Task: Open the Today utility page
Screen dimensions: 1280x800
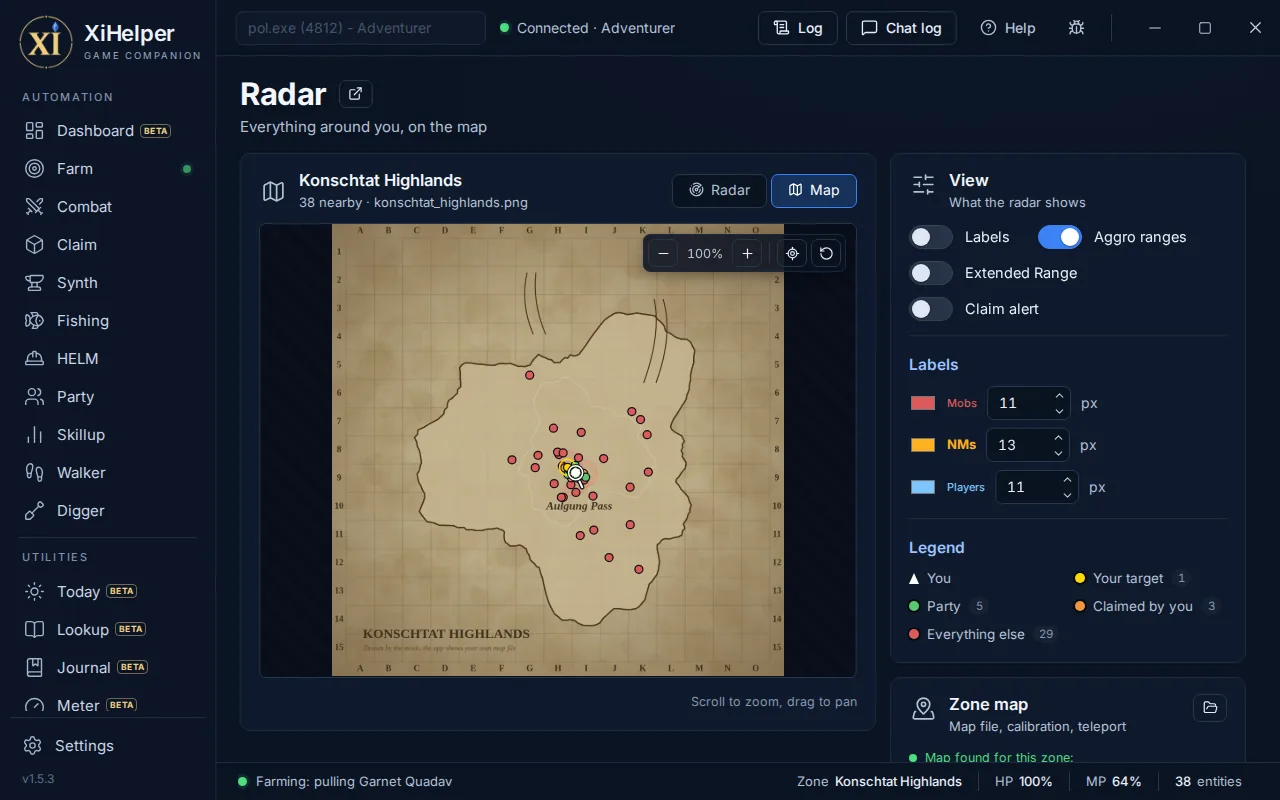Action: 107,592
